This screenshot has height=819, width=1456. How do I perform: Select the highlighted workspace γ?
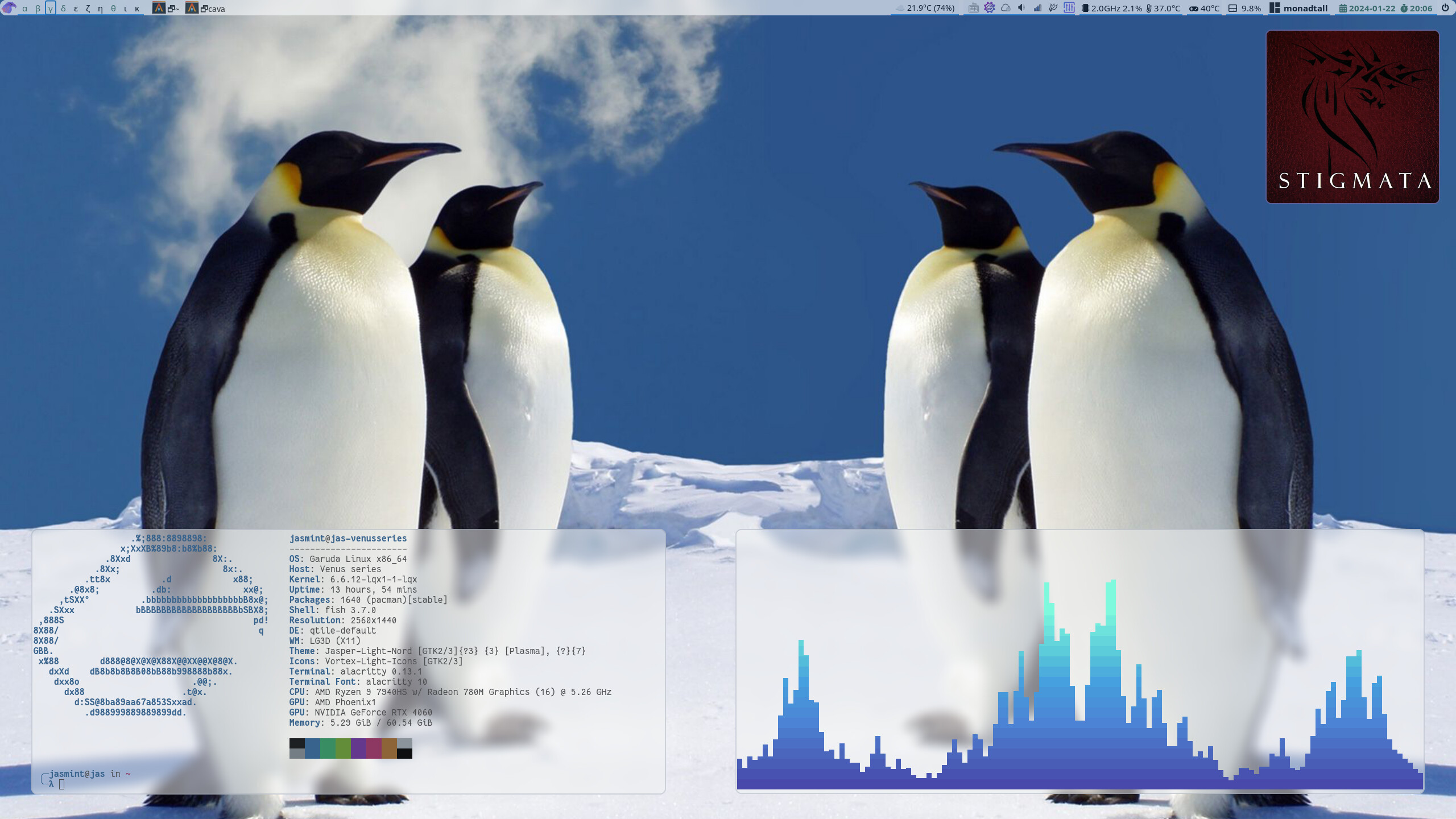tap(51, 9)
